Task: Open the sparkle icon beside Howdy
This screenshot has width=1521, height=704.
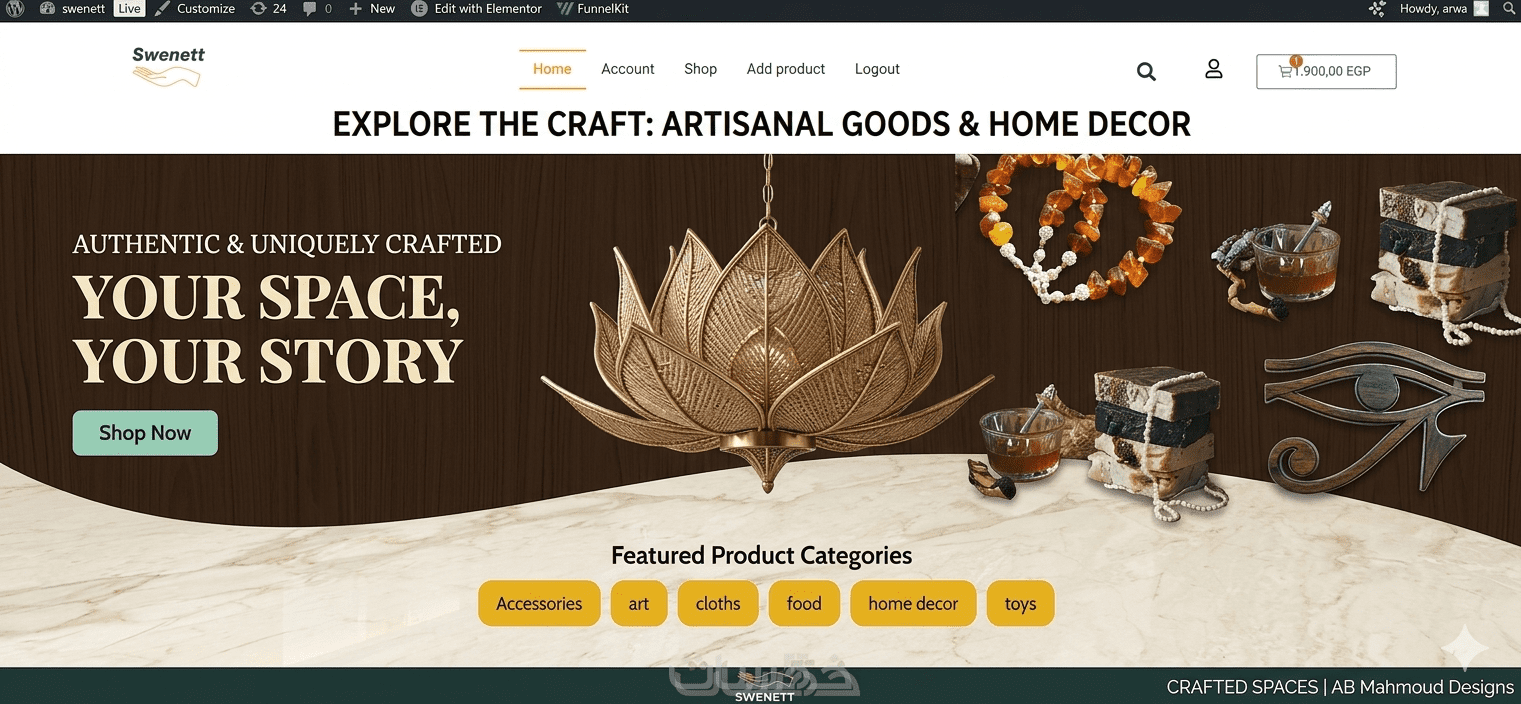Action: (x=1377, y=9)
